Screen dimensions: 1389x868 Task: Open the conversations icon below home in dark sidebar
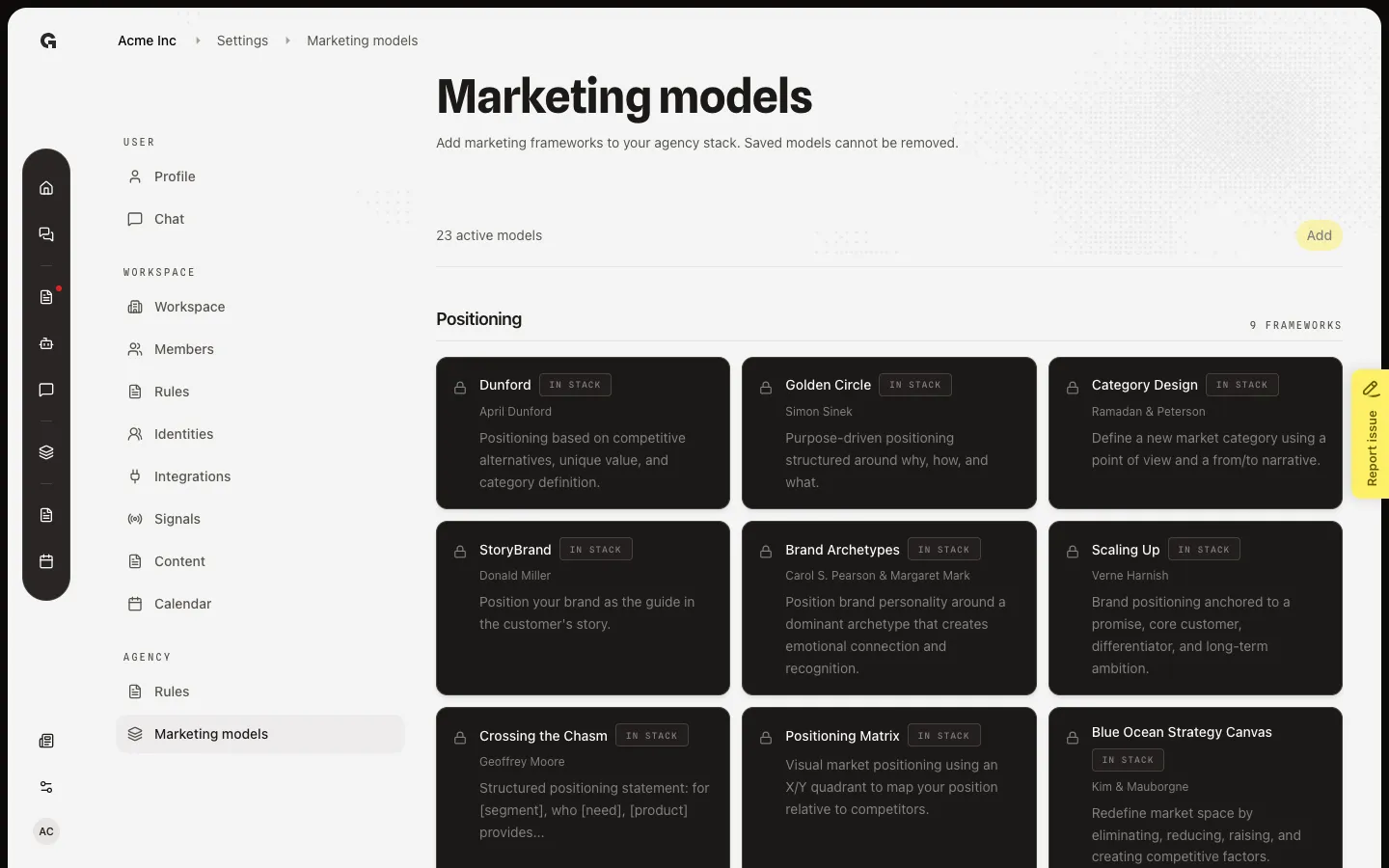[x=46, y=234]
